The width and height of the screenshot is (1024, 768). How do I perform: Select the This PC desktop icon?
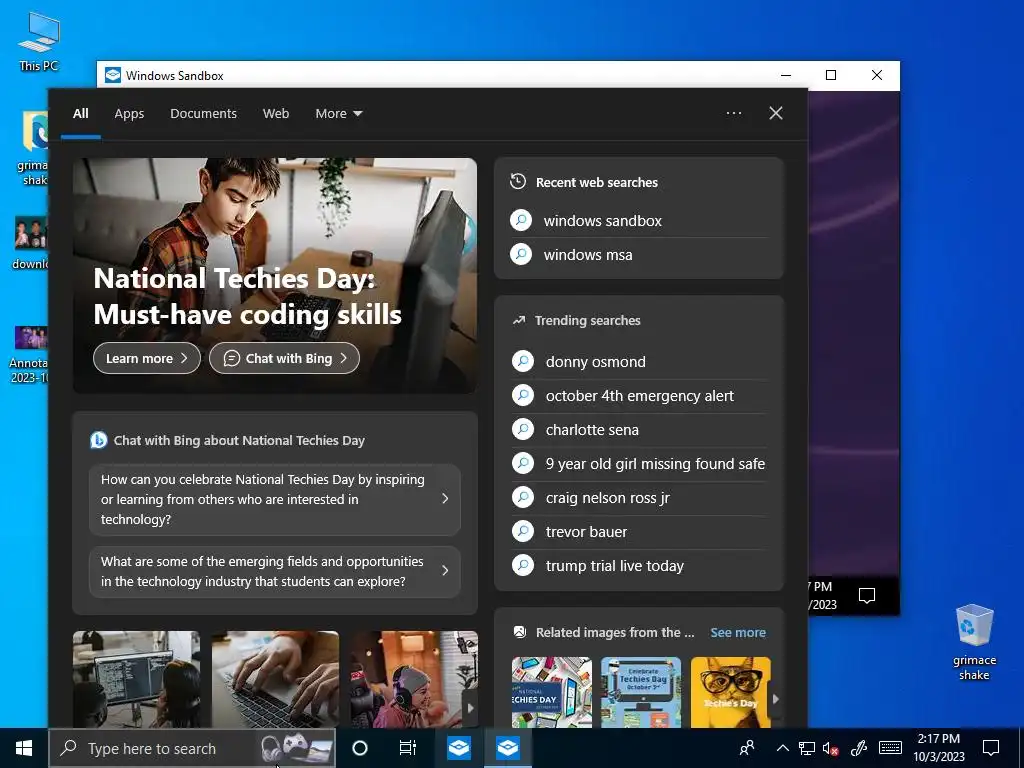point(39,42)
